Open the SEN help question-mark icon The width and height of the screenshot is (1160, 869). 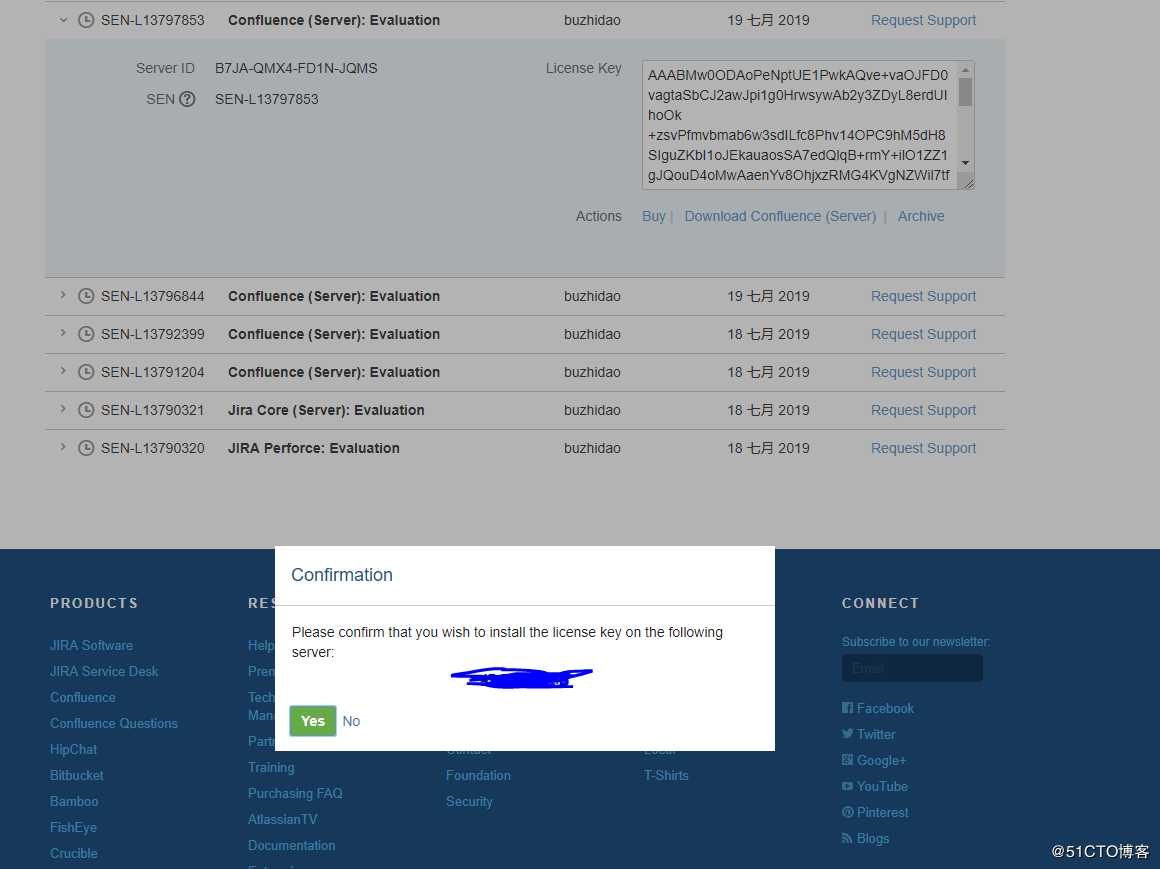(x=187, y=99)
